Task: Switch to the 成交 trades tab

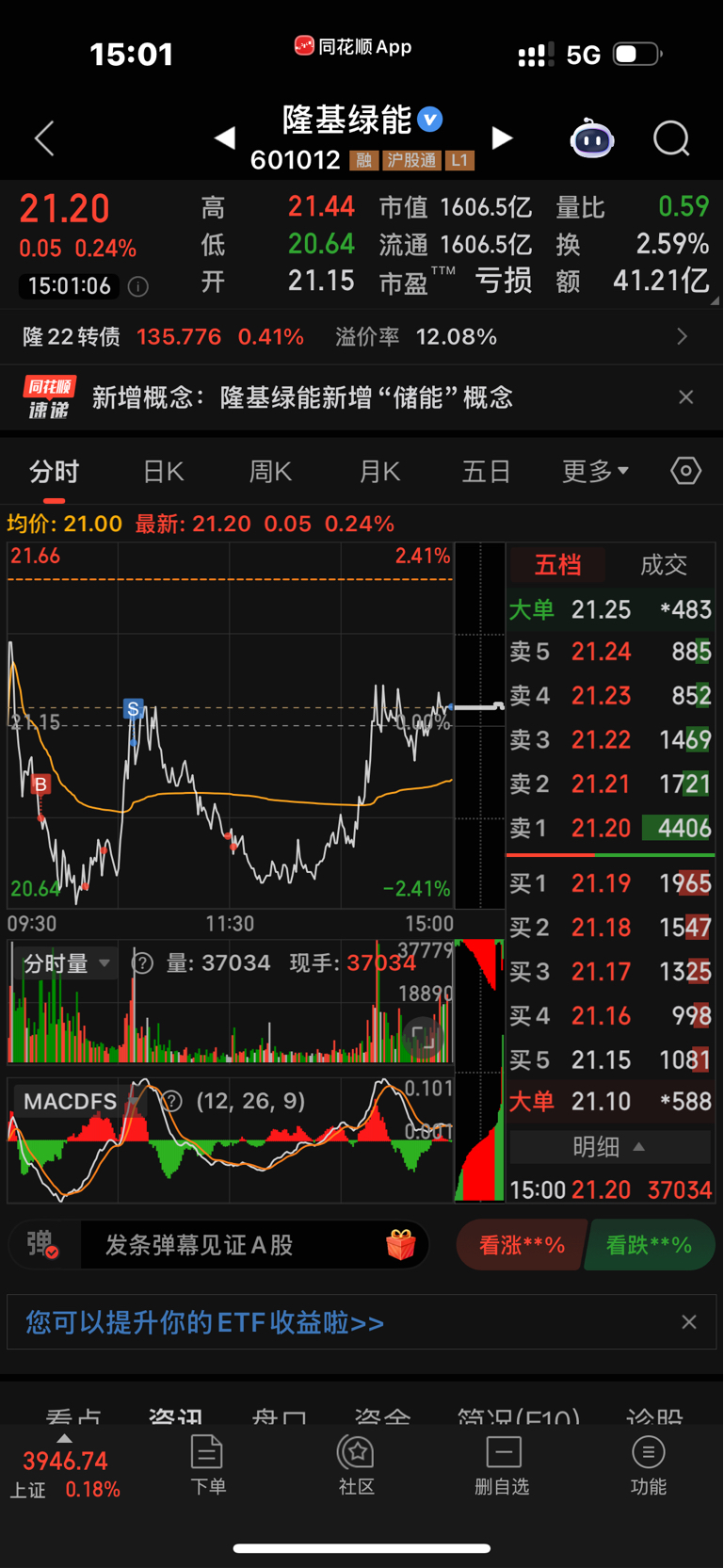Action: (x=664, y=565)
